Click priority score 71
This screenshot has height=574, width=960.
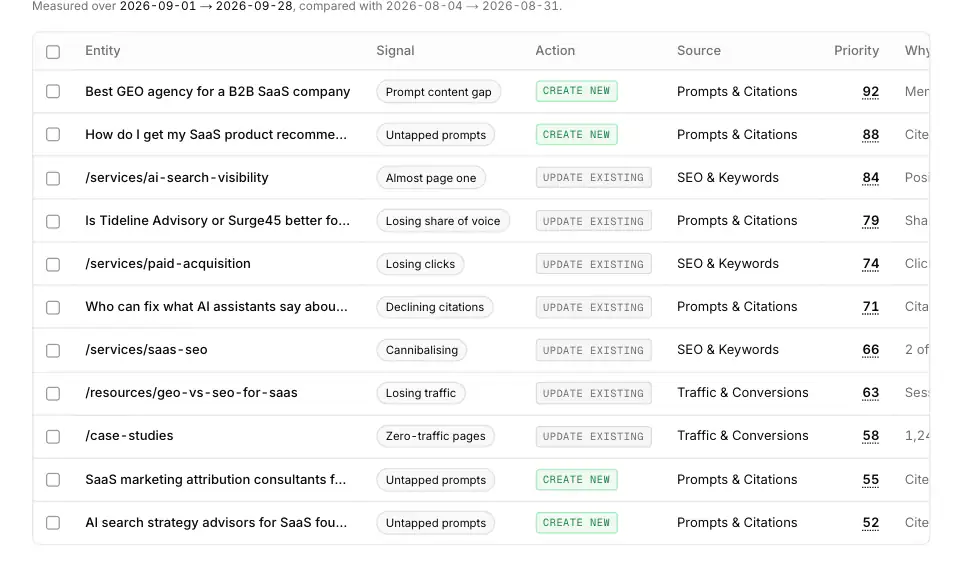click(x=871, y=307)
